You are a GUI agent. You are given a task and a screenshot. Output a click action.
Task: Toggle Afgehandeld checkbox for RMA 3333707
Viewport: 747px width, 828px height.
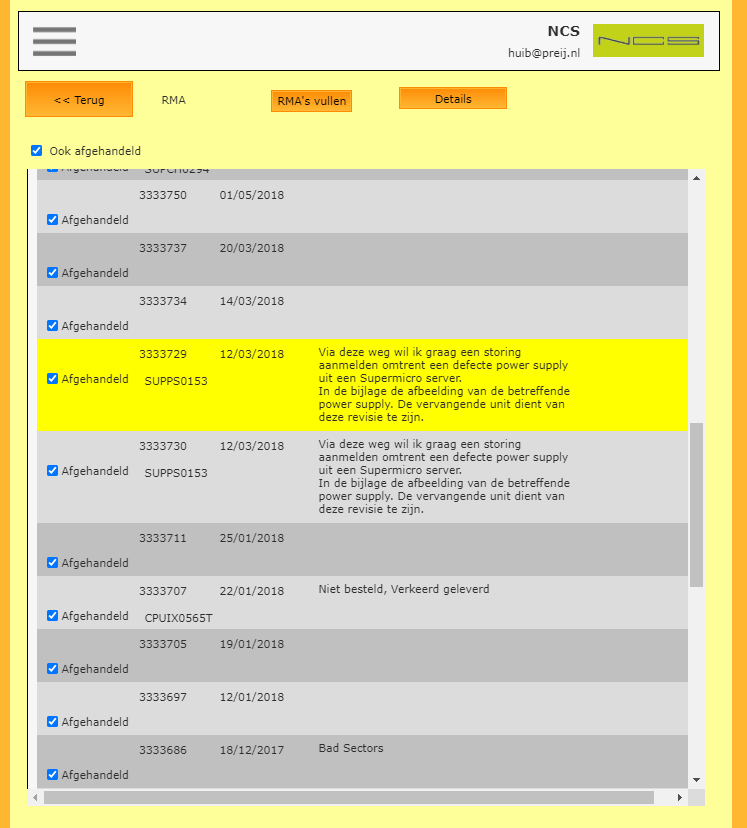52,615
